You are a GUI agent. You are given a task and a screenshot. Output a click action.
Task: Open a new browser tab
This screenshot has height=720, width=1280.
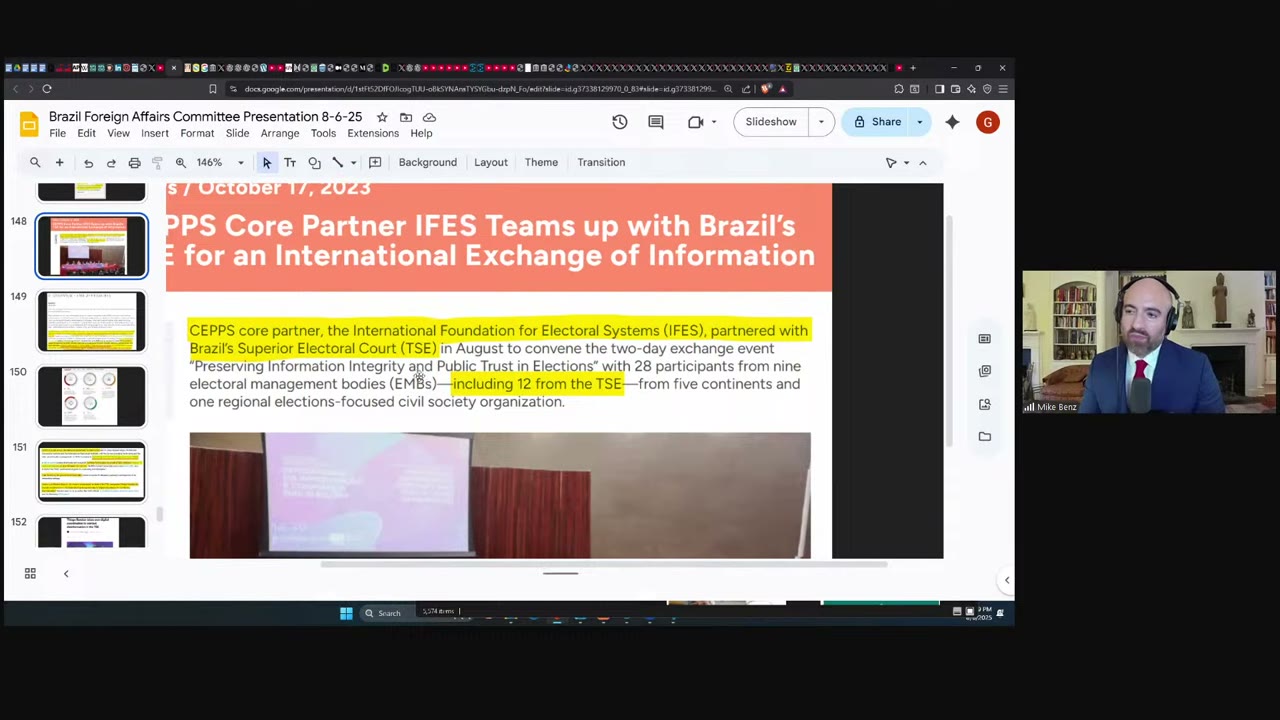coord(913,68)
